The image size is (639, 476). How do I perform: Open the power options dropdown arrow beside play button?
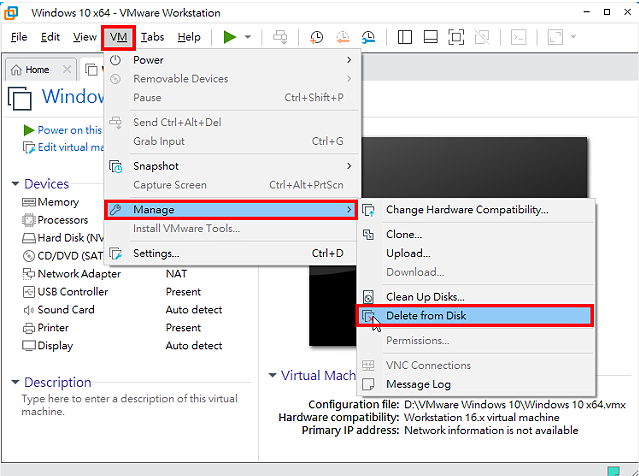tap(247, 37)
